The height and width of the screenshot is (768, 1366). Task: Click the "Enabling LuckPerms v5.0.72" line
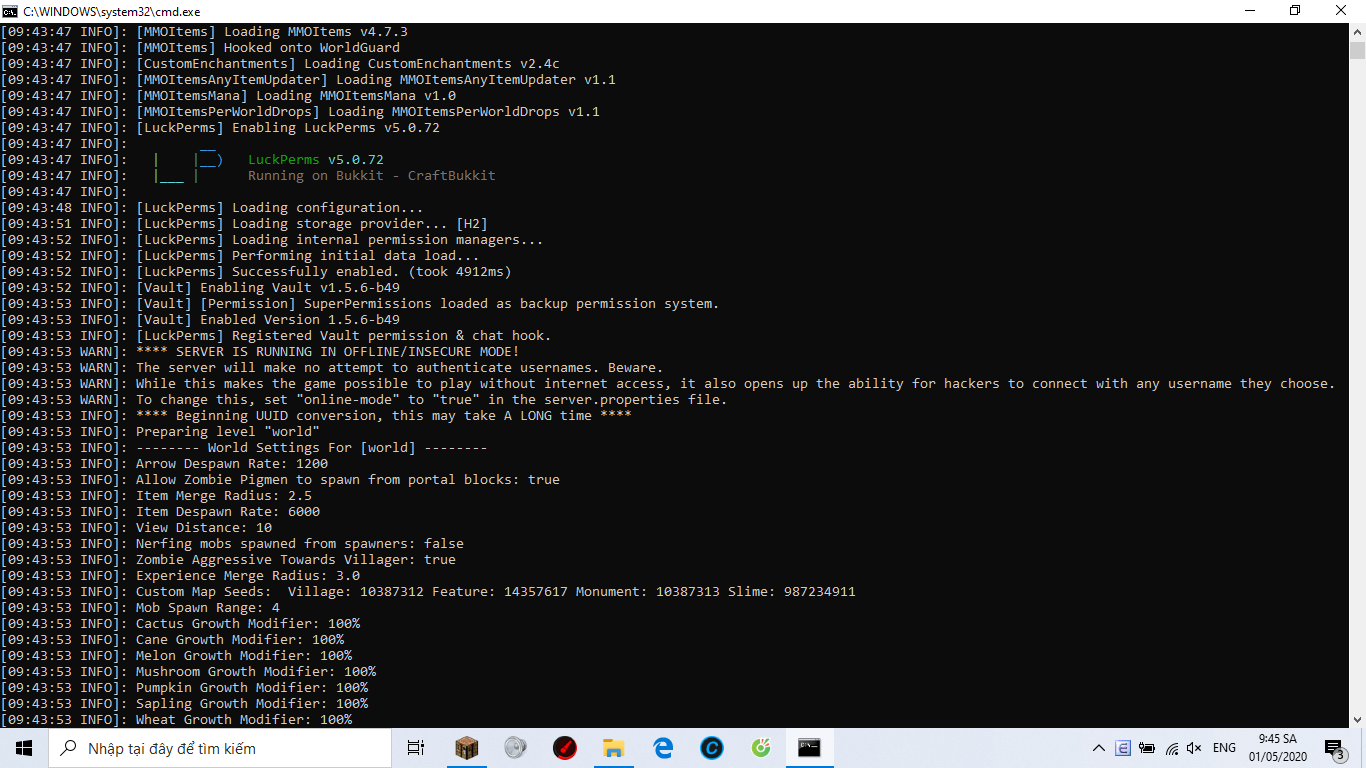[x=219, y=128]
